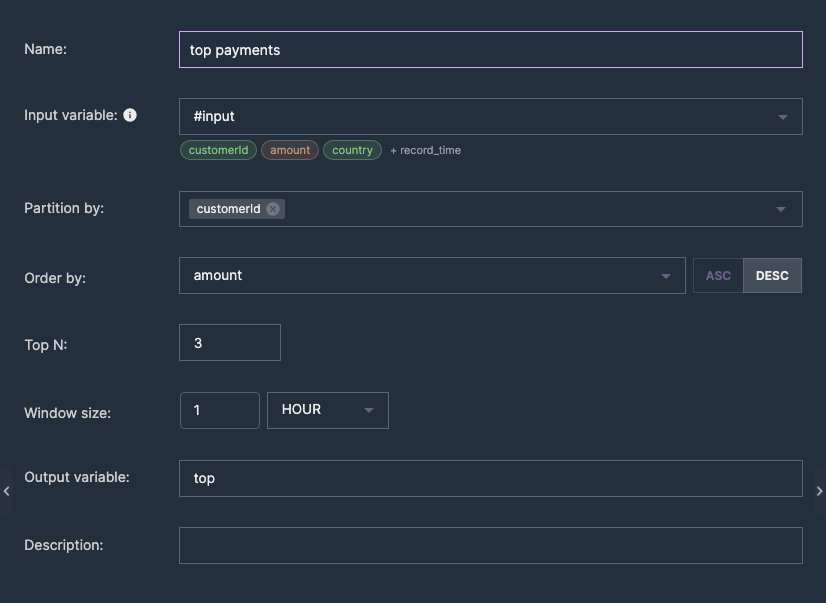Image resolution: width=826 pixels, height=603 pixels.
Task: Click the customerId chip in Partition by
Action: click(228, 209)
